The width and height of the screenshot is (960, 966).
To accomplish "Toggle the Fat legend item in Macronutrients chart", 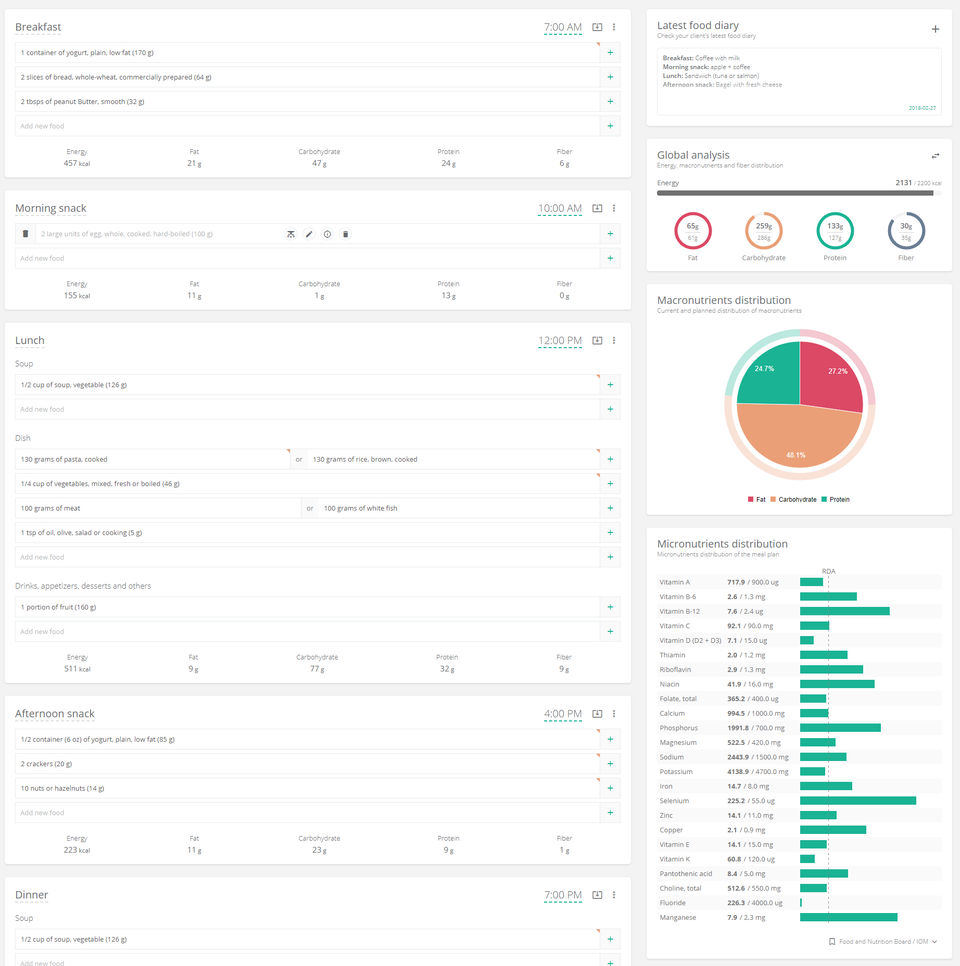I will [757, 500].
